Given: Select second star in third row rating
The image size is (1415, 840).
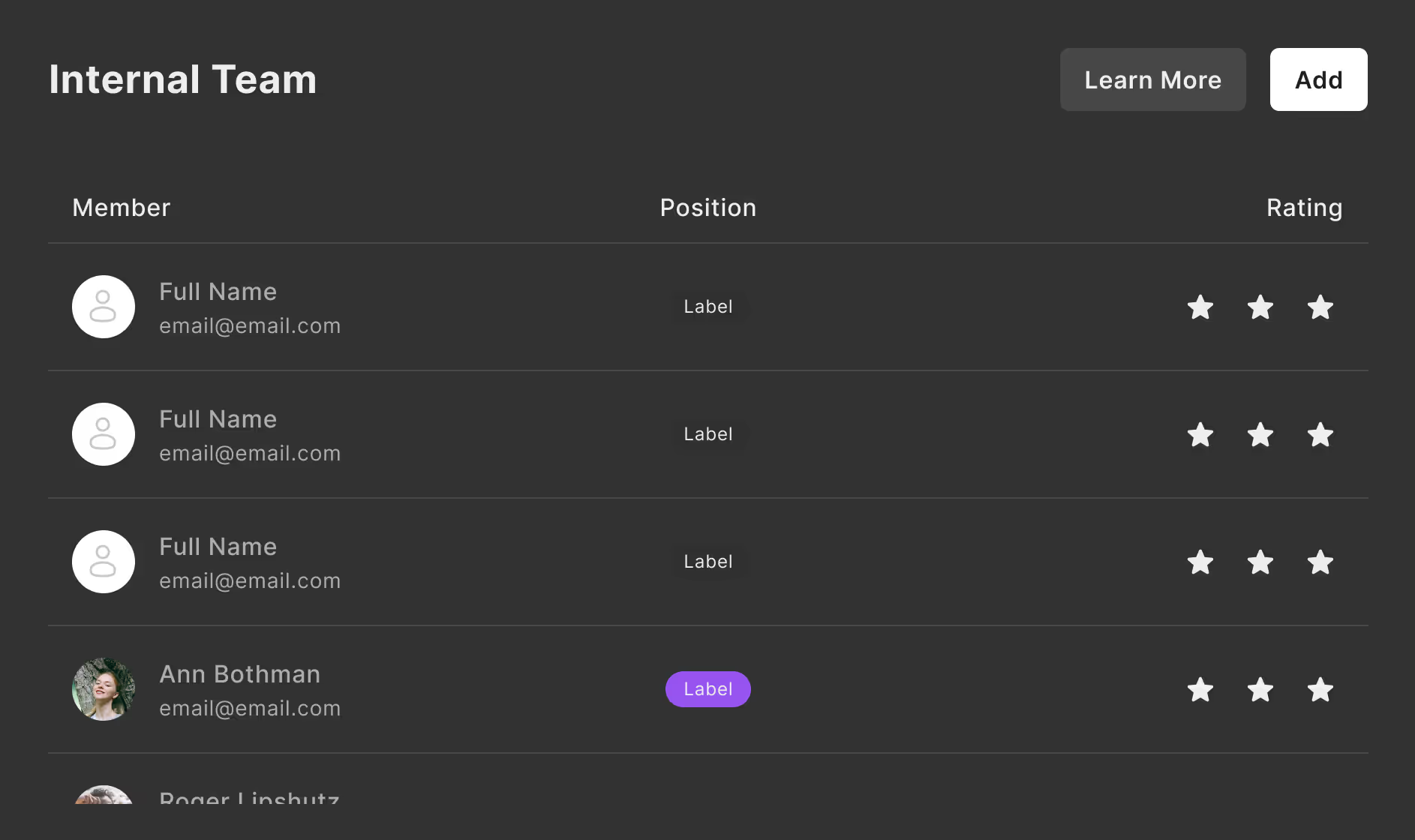Looking at the screenshot, I should [1260, 562].
